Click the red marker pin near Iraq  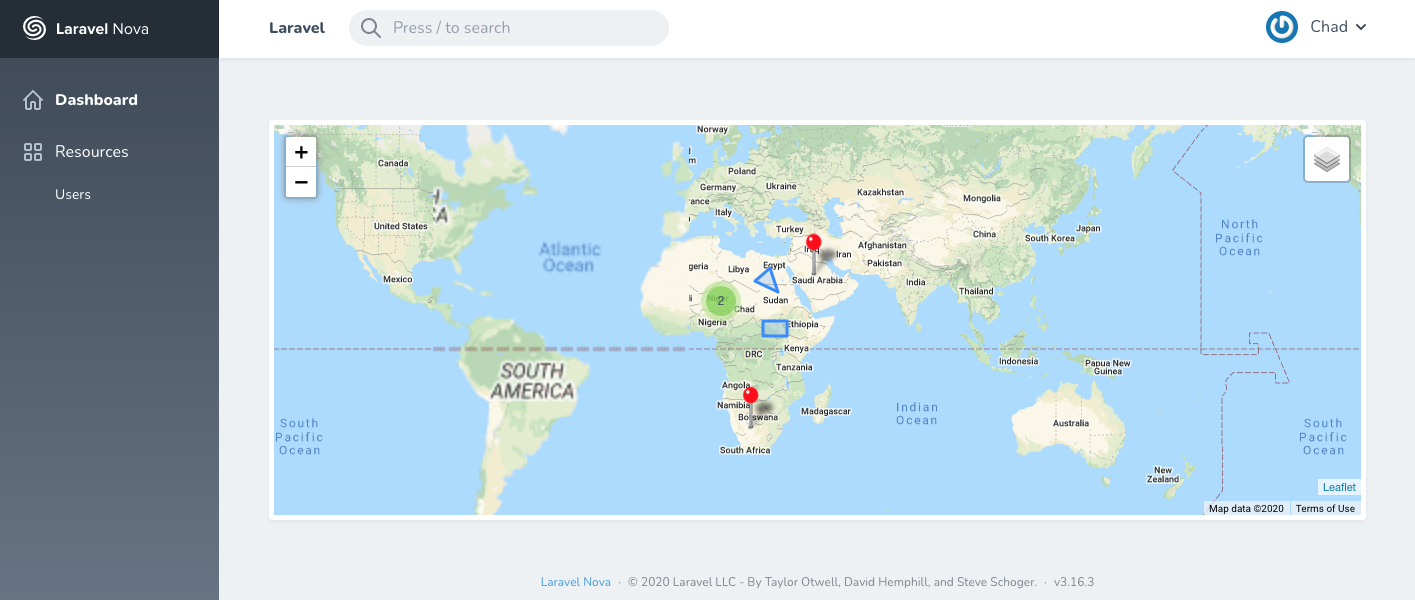coord(813,244)
